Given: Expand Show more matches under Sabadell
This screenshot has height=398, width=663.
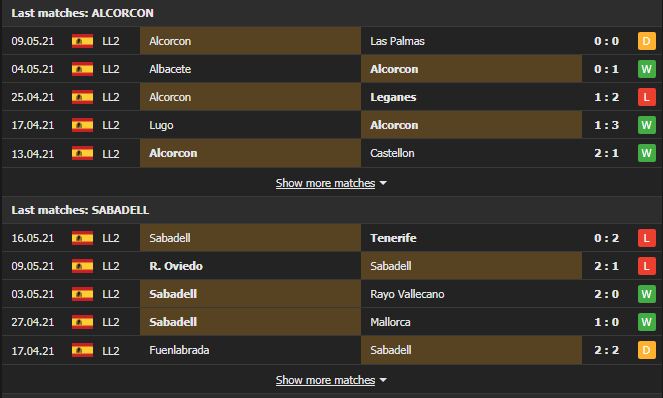Looking at the screenshot, I should click(325, 380).
